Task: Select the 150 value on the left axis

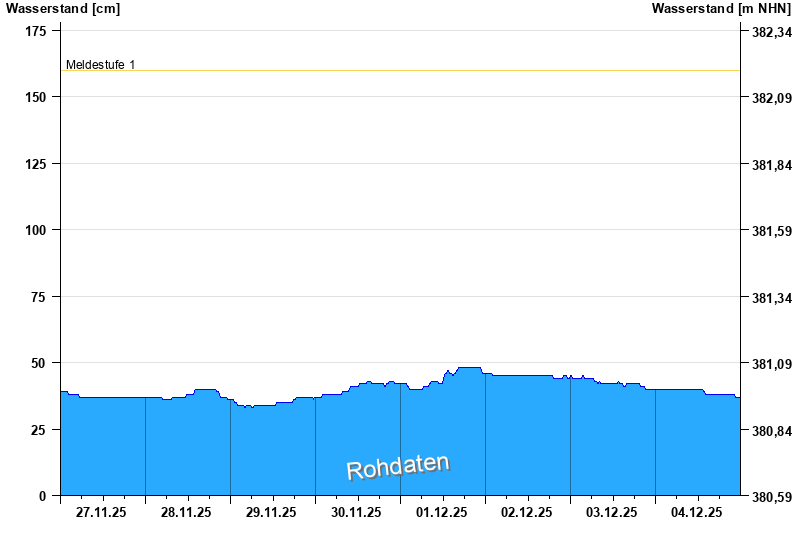Action: tap(35, 97)
